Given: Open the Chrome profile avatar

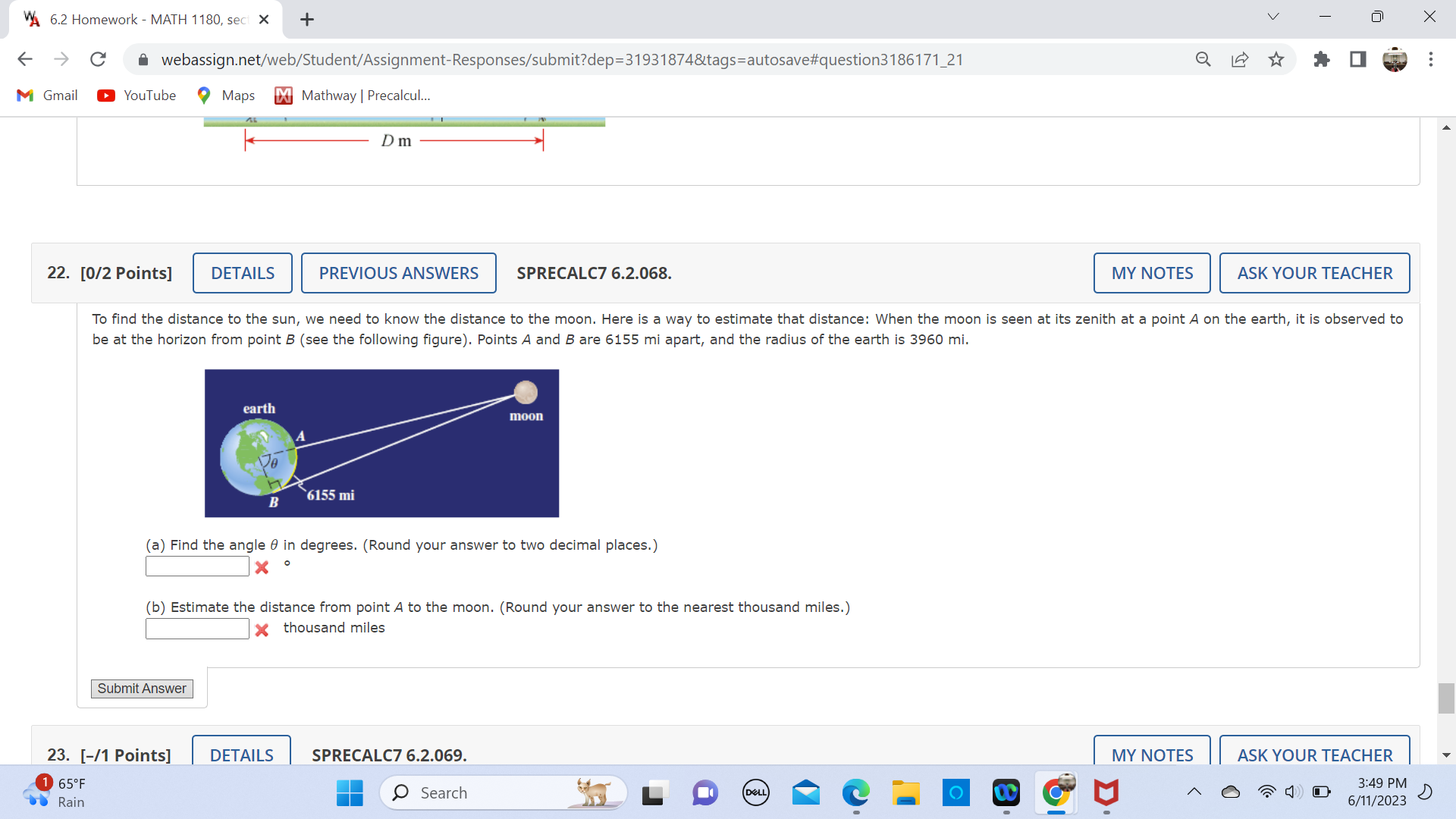Looking at the screenshot, I should click(1395, 59).
